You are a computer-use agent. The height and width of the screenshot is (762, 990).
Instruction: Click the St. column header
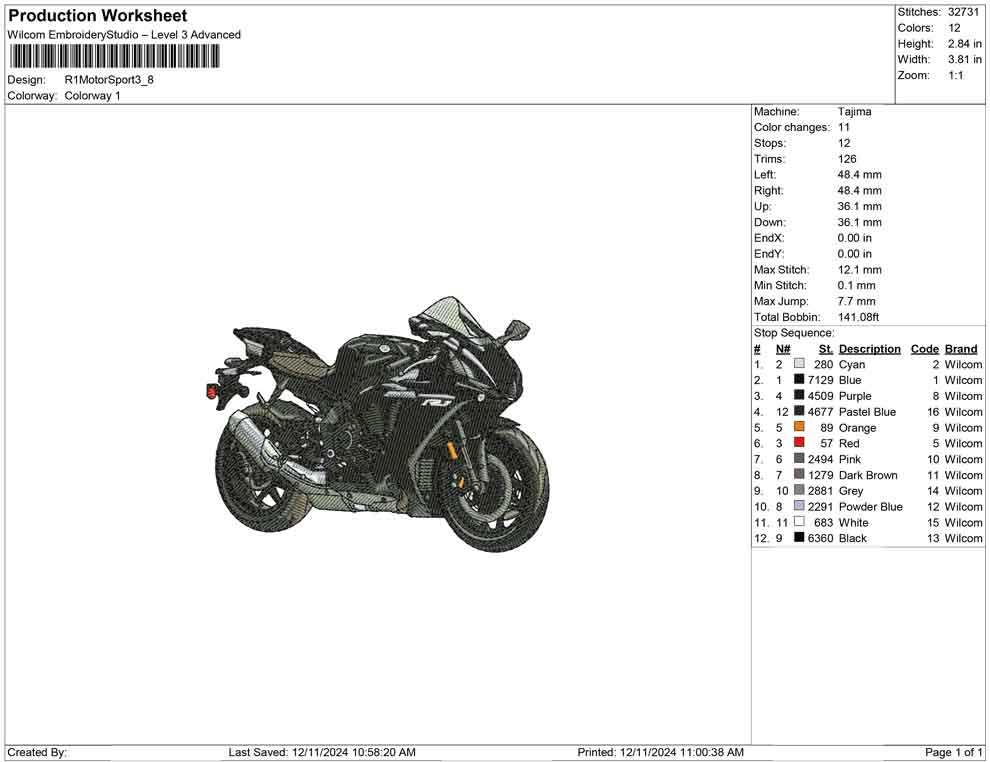pyautogui.click(x=824, y=348)
